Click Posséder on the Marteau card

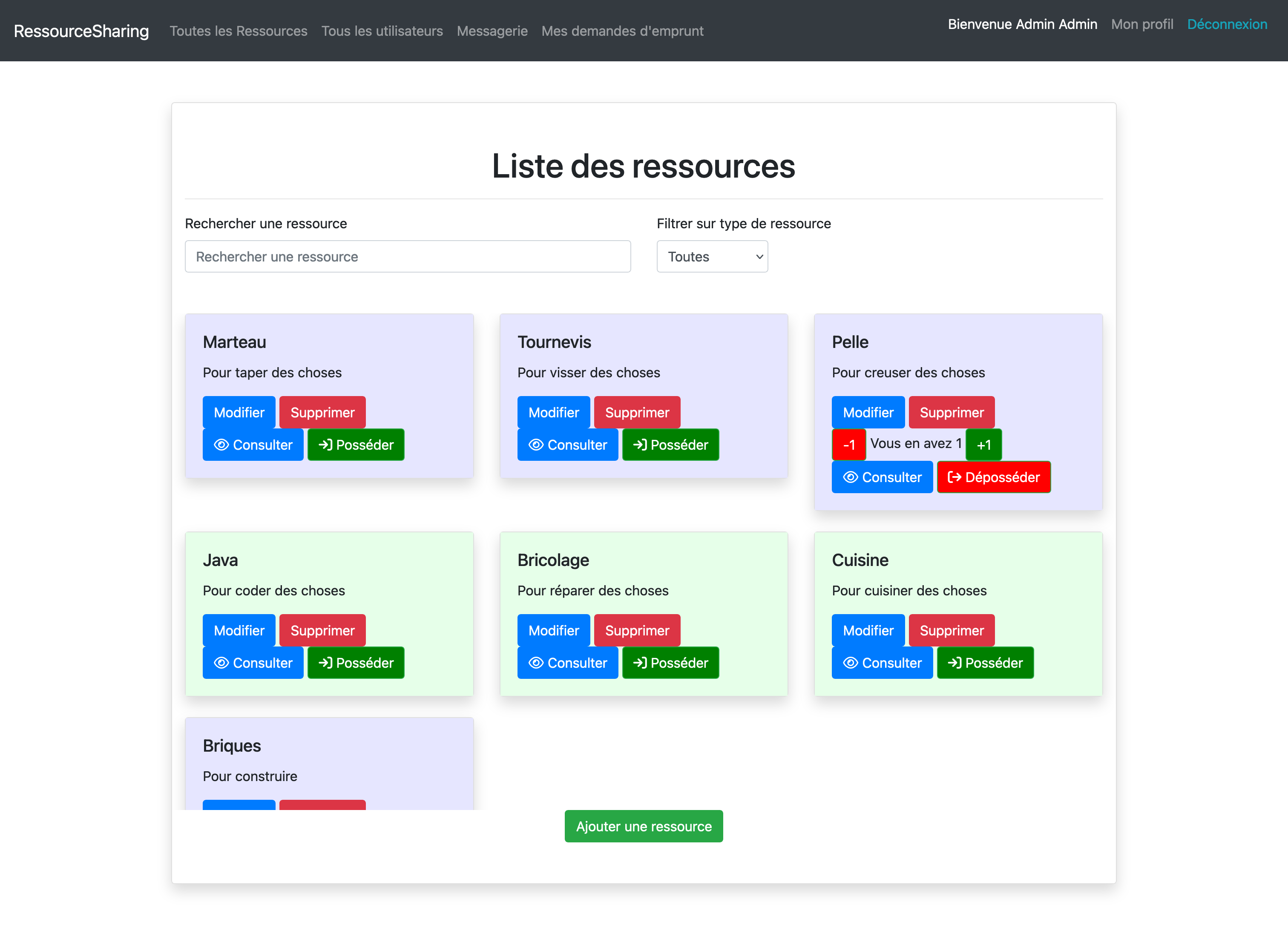(356, 445)
